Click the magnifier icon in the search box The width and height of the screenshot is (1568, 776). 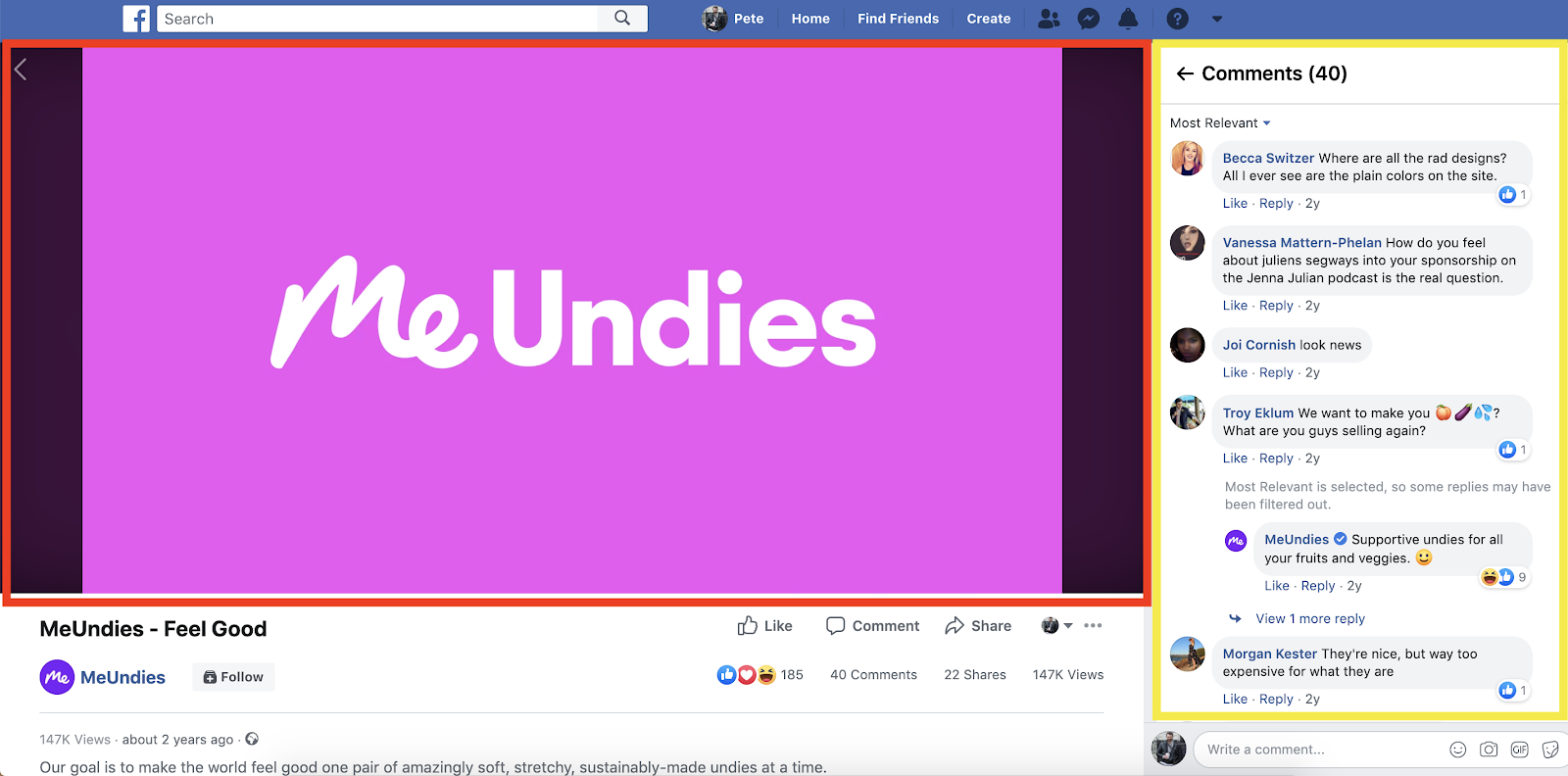point(622,18)
